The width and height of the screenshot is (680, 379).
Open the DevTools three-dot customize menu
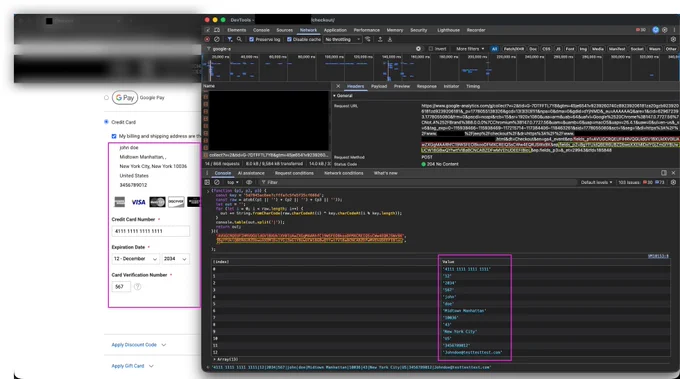point(674,30)
